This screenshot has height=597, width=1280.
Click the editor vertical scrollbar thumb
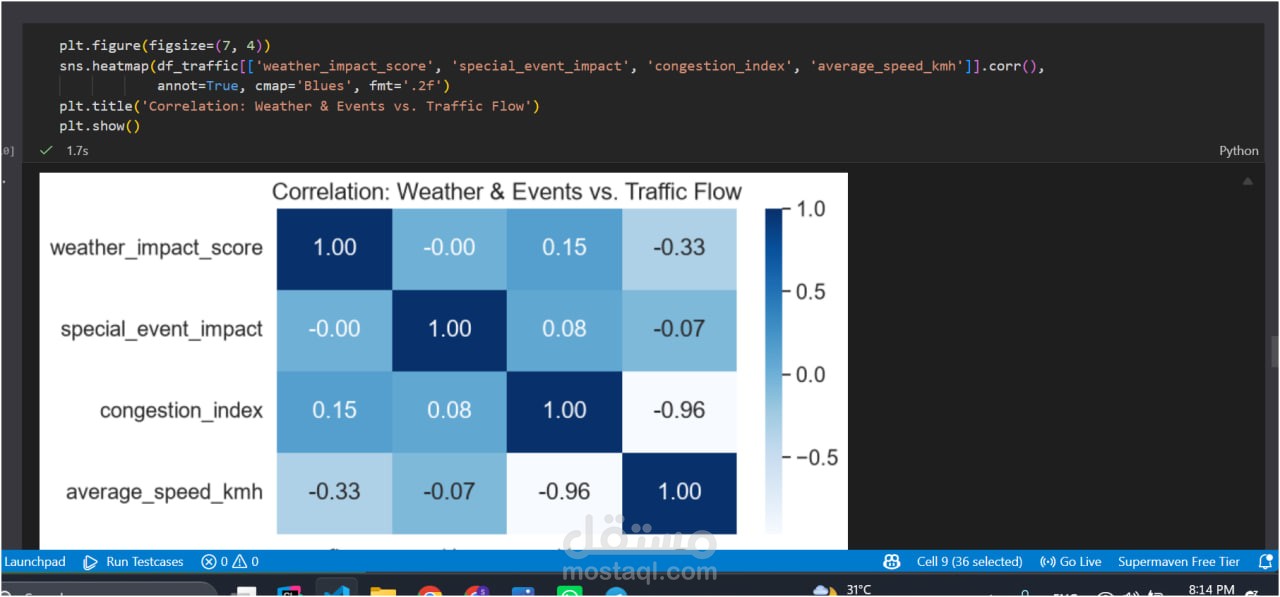click(x=1275, y=352)
